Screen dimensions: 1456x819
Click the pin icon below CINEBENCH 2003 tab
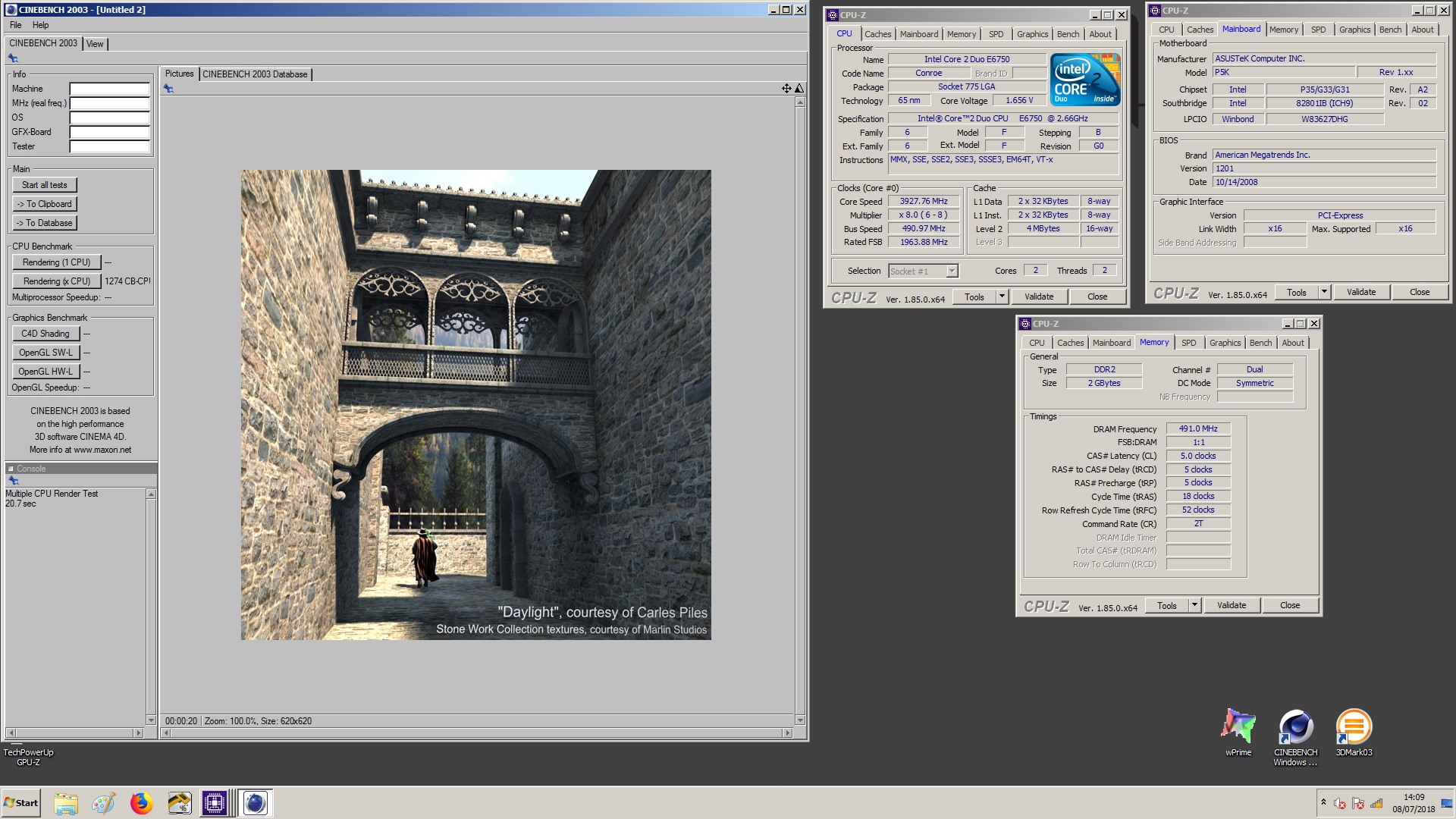coord(13,58)
